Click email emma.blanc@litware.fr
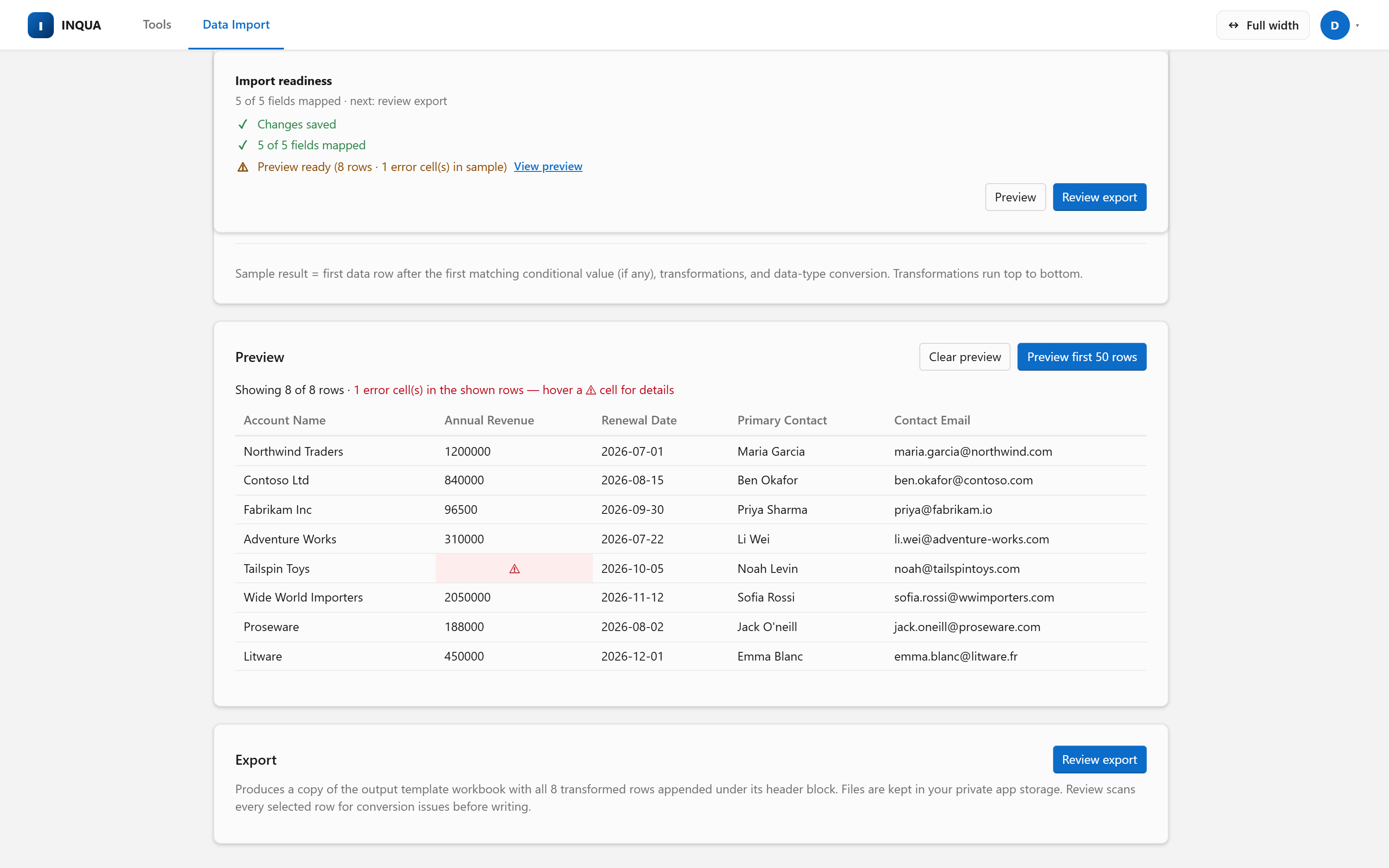The width and height of the screenshot is (1389, 868). tap(956, 656)
